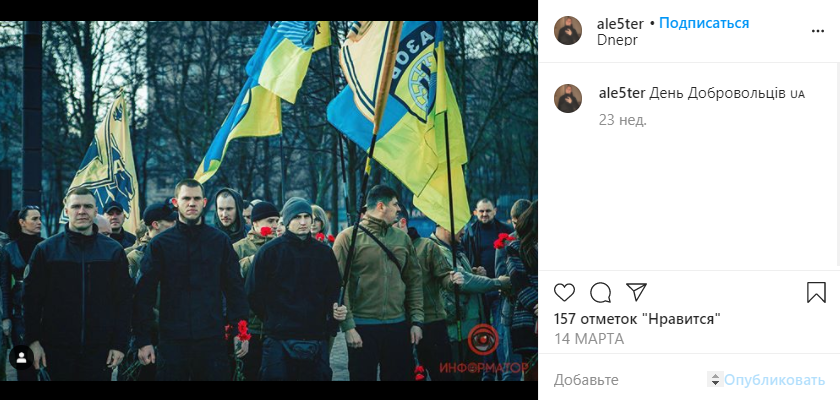840x400 pixels.
Task: Click the scrollbar beside the comments
Action: 837,166
